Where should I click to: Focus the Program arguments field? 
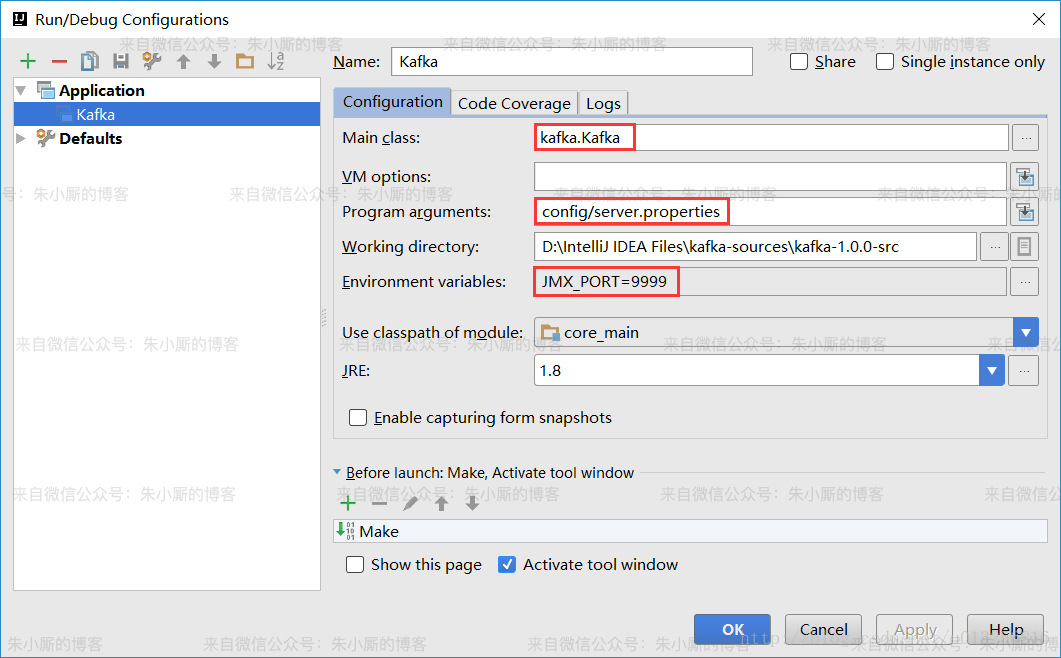click(770, 212)
